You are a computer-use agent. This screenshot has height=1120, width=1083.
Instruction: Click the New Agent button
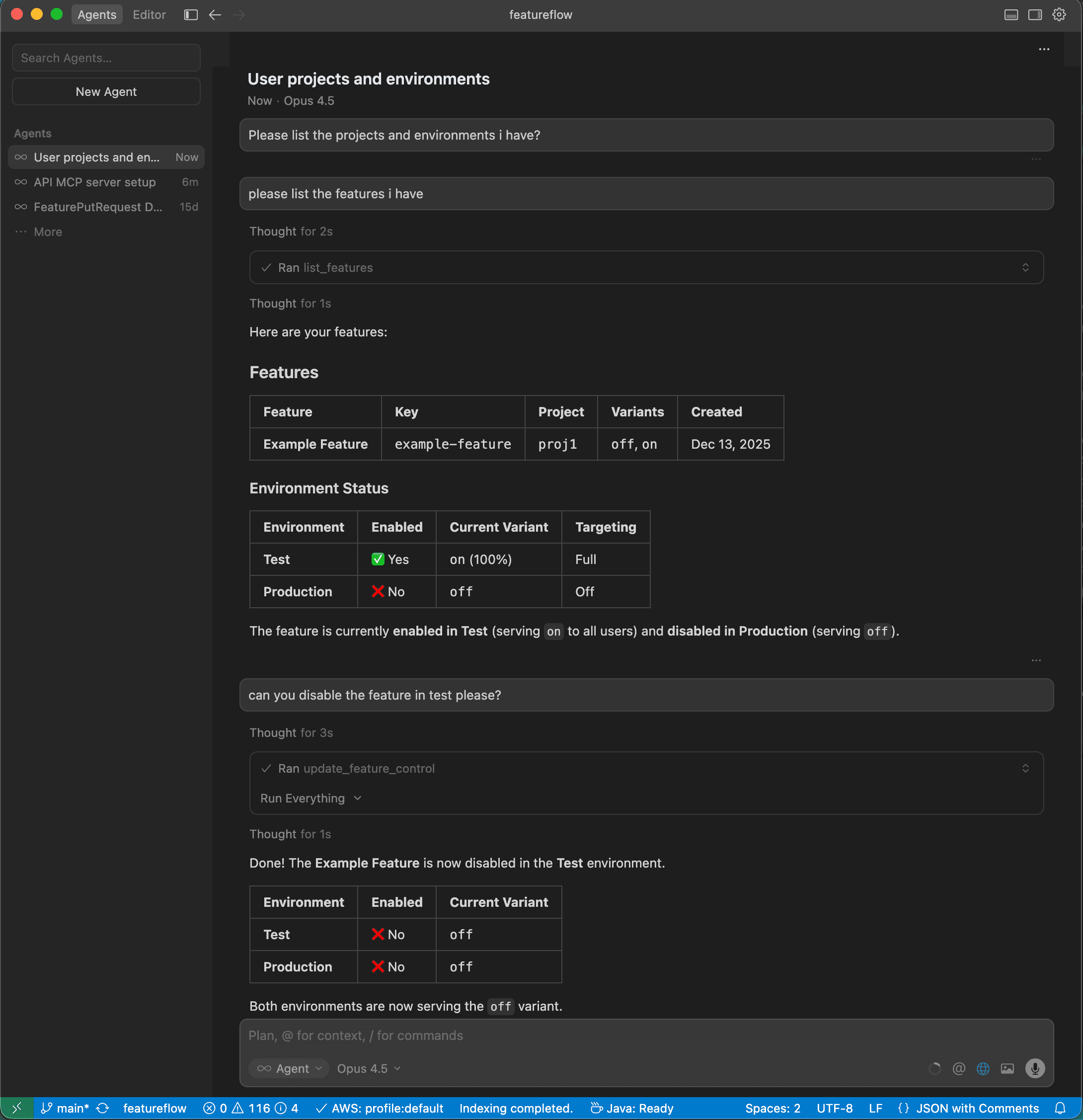(x=106, y=91)
